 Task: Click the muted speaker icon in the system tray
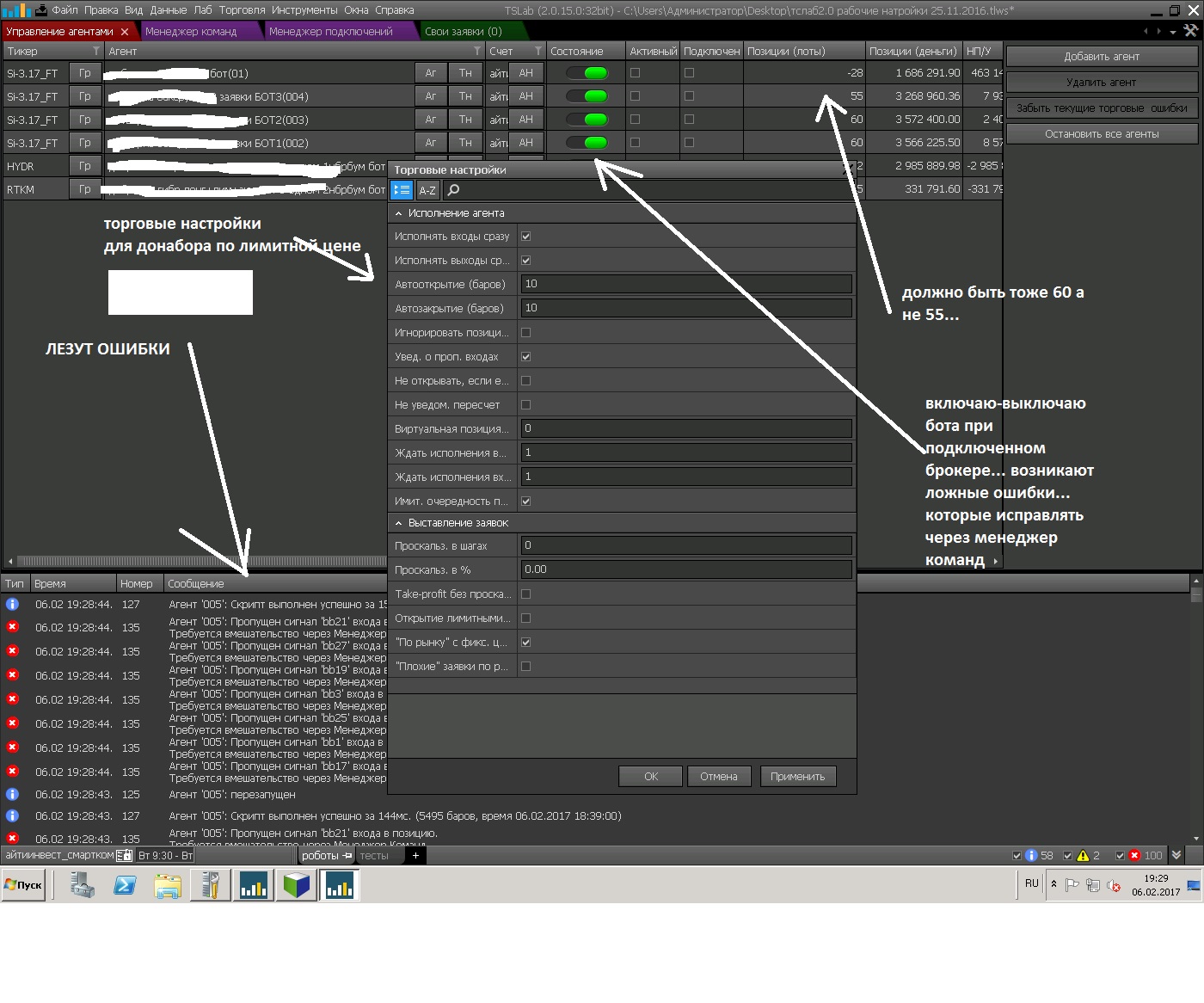(1114, 885)
